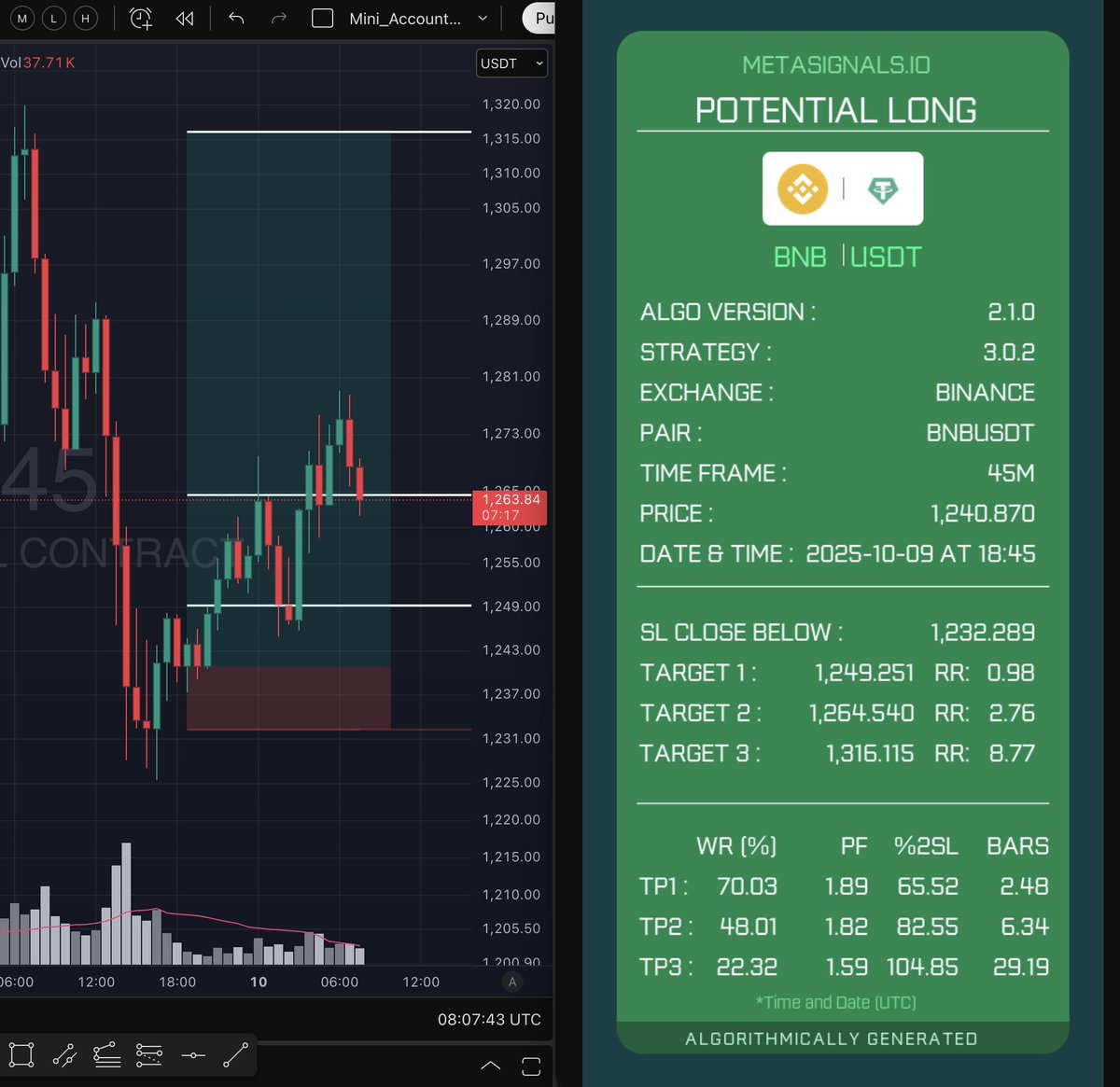Click the 1,320.00 price axis label

[511, 104]
